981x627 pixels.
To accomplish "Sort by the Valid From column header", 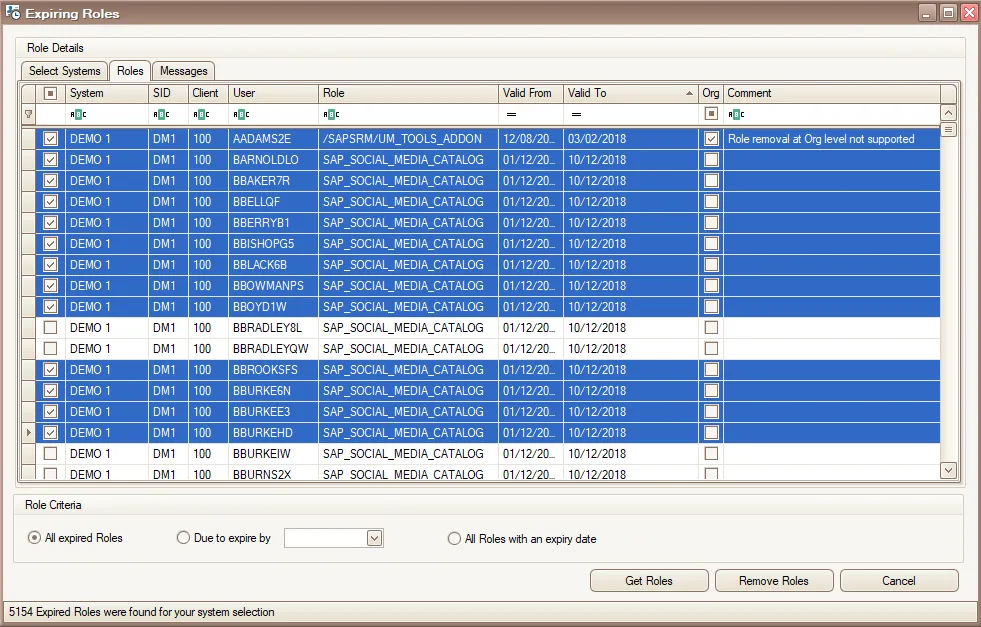I will (531, 93).
